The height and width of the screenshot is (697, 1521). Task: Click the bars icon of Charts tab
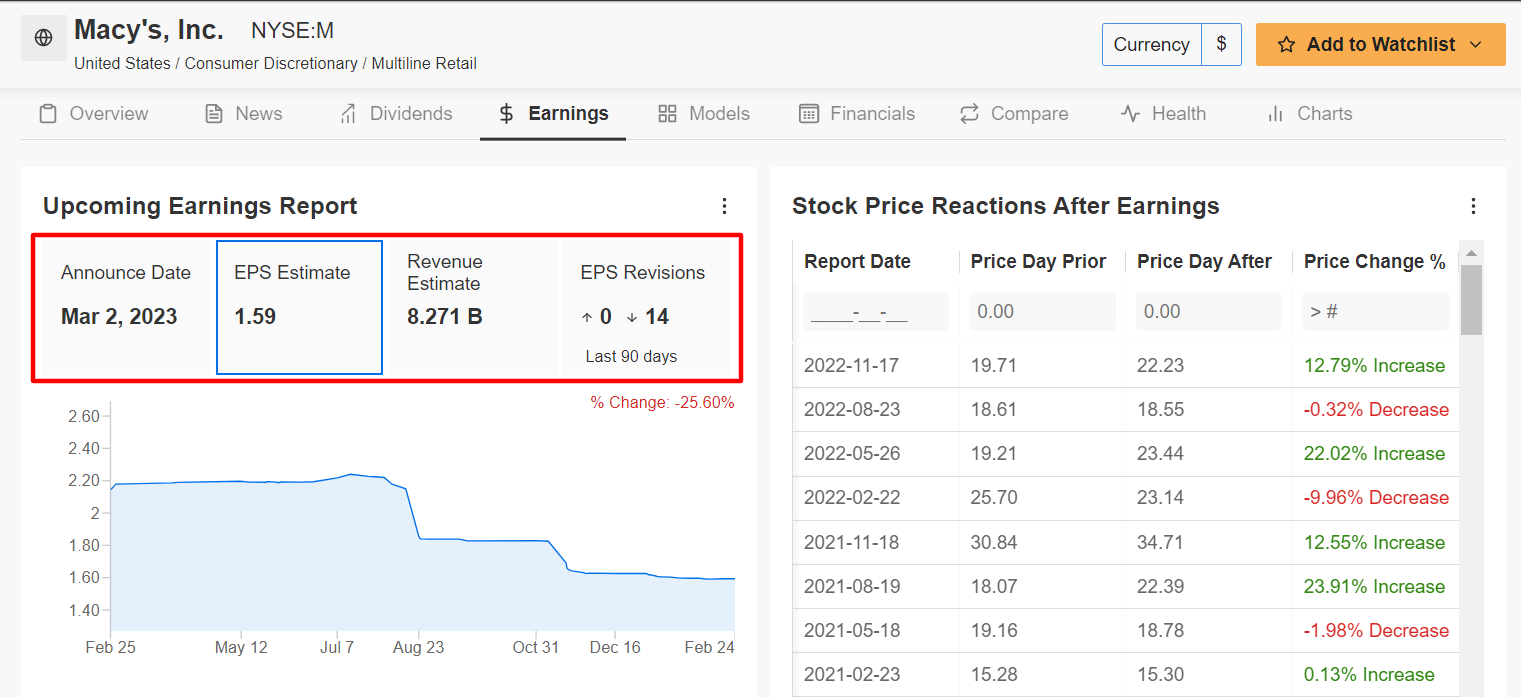tap(1275, 114)
